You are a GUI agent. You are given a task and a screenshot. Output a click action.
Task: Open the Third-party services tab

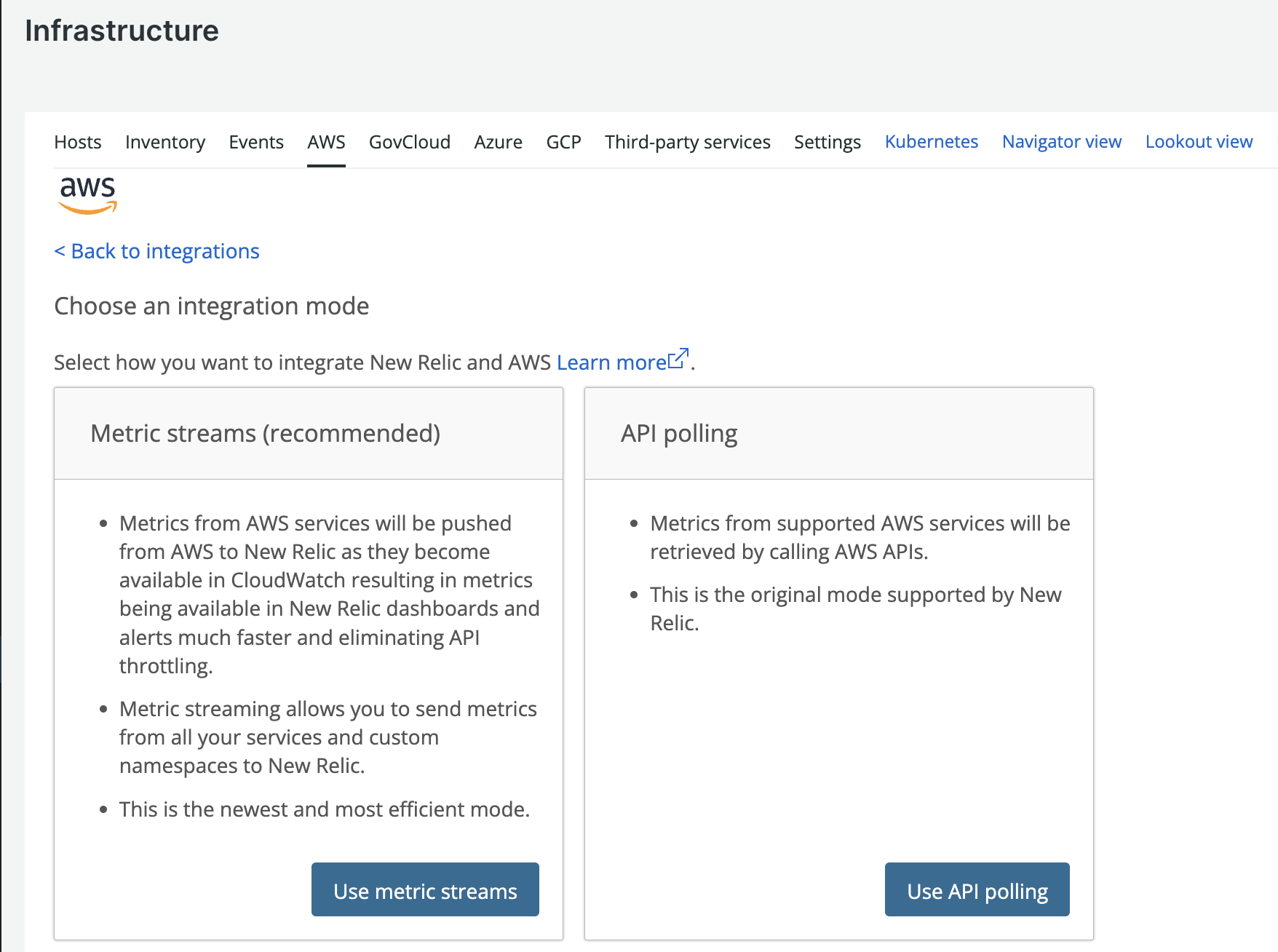click(x=687, y=142)
